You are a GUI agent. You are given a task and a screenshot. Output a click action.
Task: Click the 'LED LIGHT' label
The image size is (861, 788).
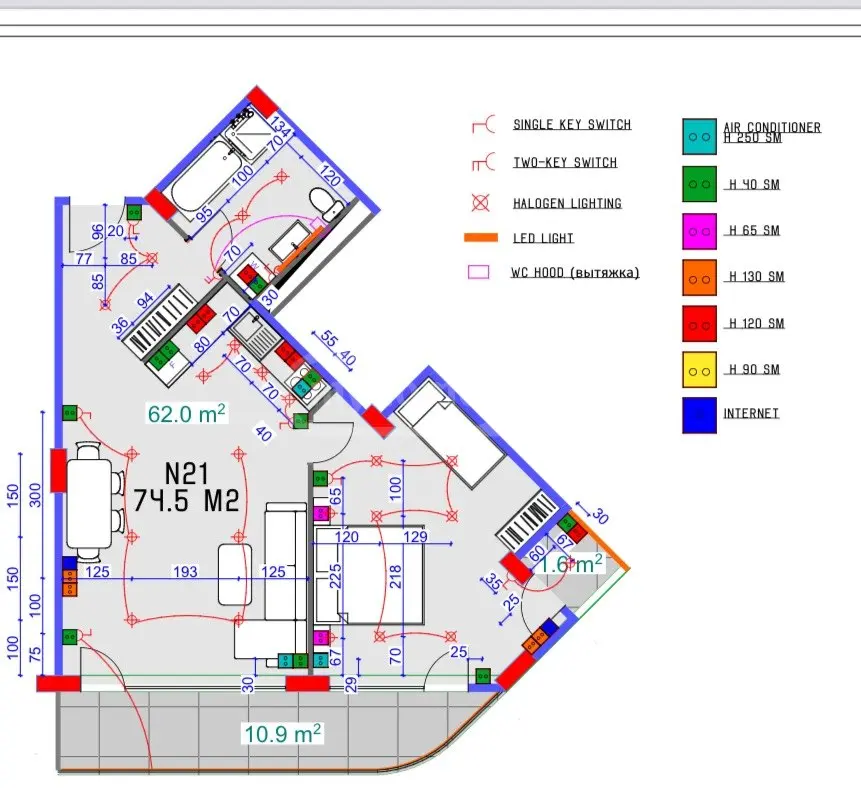pyautogui.click(x=543, y=238)
